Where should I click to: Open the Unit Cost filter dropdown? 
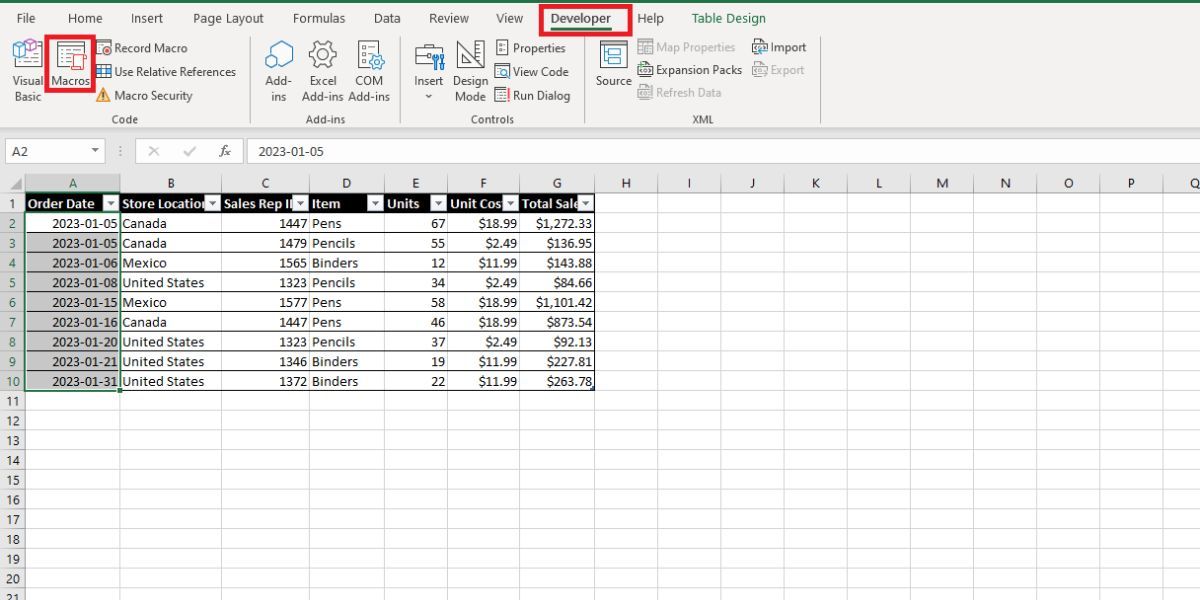coord(510,203)
